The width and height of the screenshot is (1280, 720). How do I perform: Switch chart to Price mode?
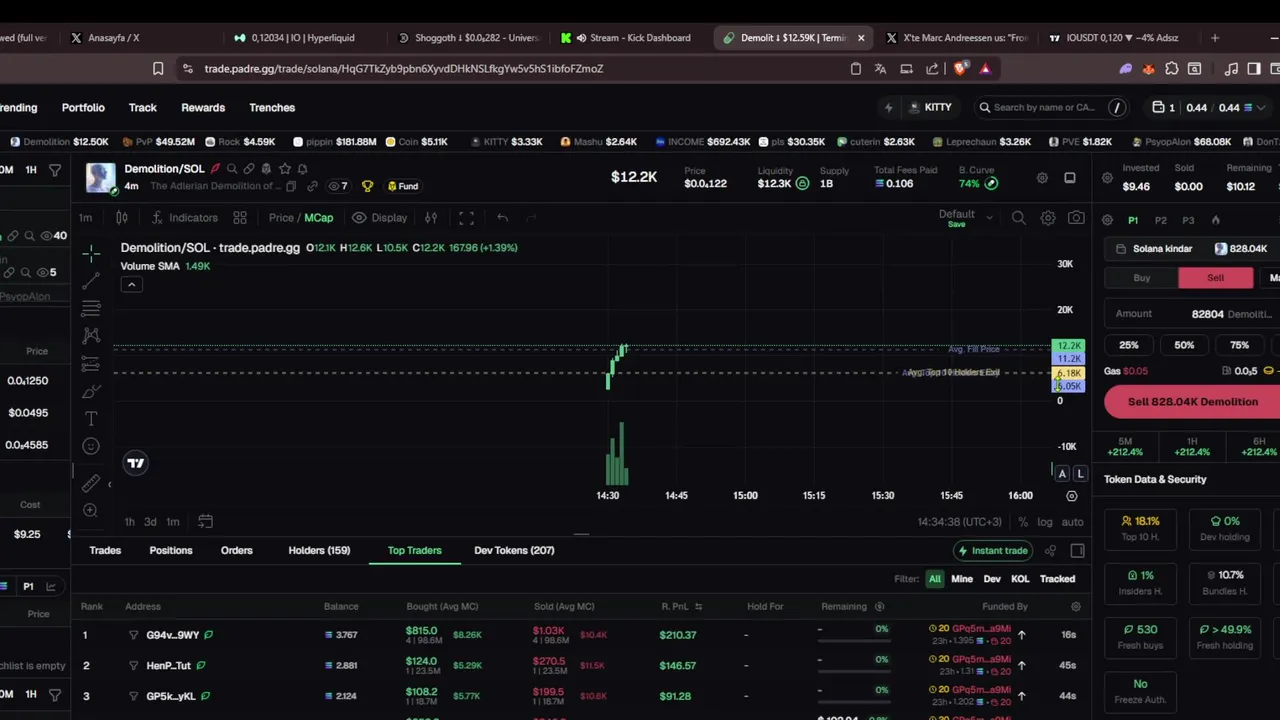pyautogui.click(x=281, y=217)
